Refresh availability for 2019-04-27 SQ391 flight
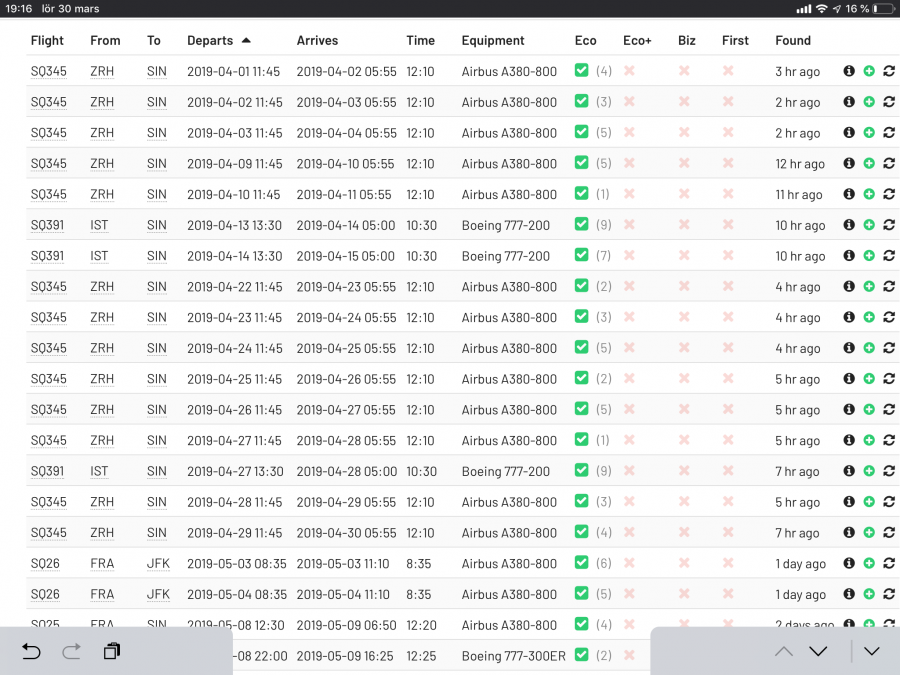The image size is (900, 675). (888, 471)
